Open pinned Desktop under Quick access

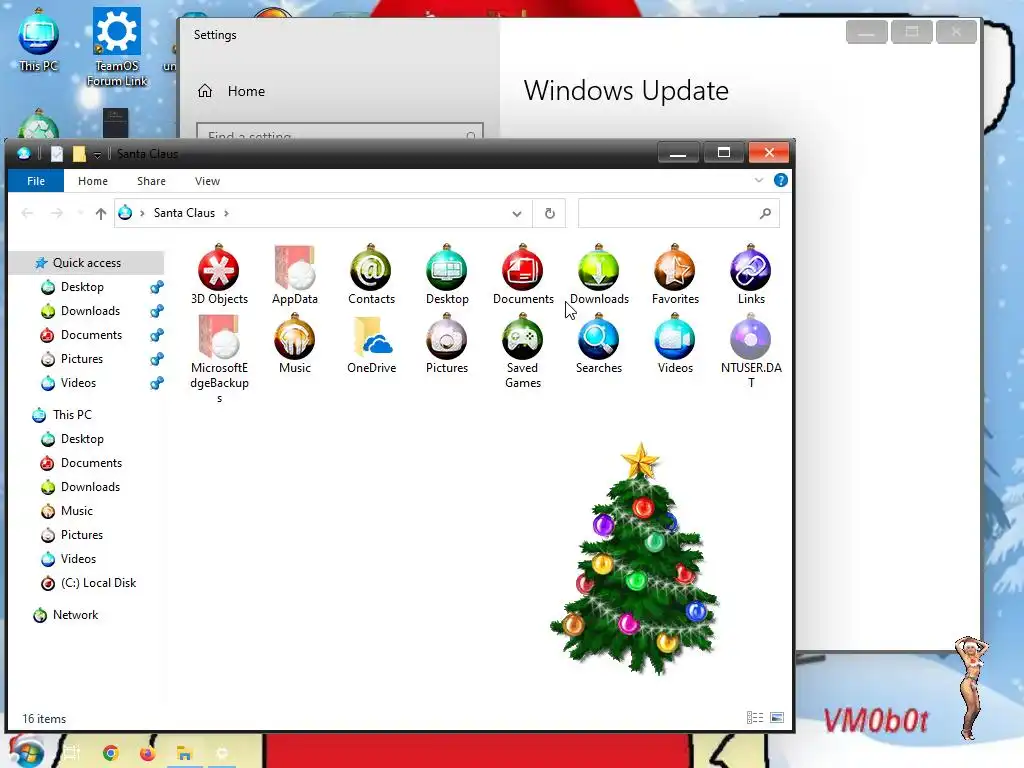pyautogui.click(x=82, y=287)
